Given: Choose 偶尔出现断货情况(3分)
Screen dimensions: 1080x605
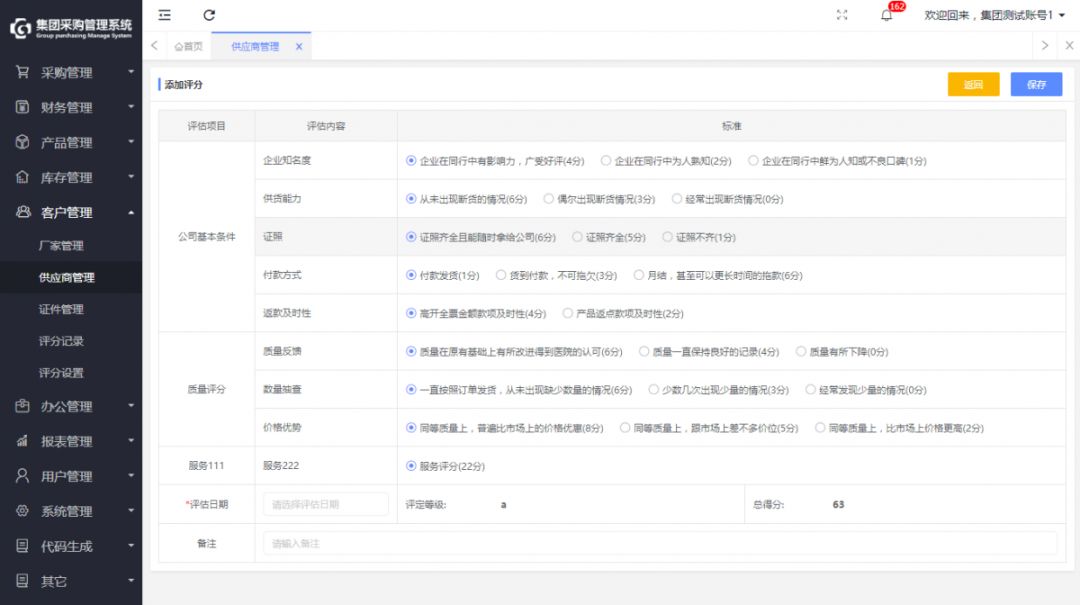Looking at the screenshot, I should coord(599,199).
